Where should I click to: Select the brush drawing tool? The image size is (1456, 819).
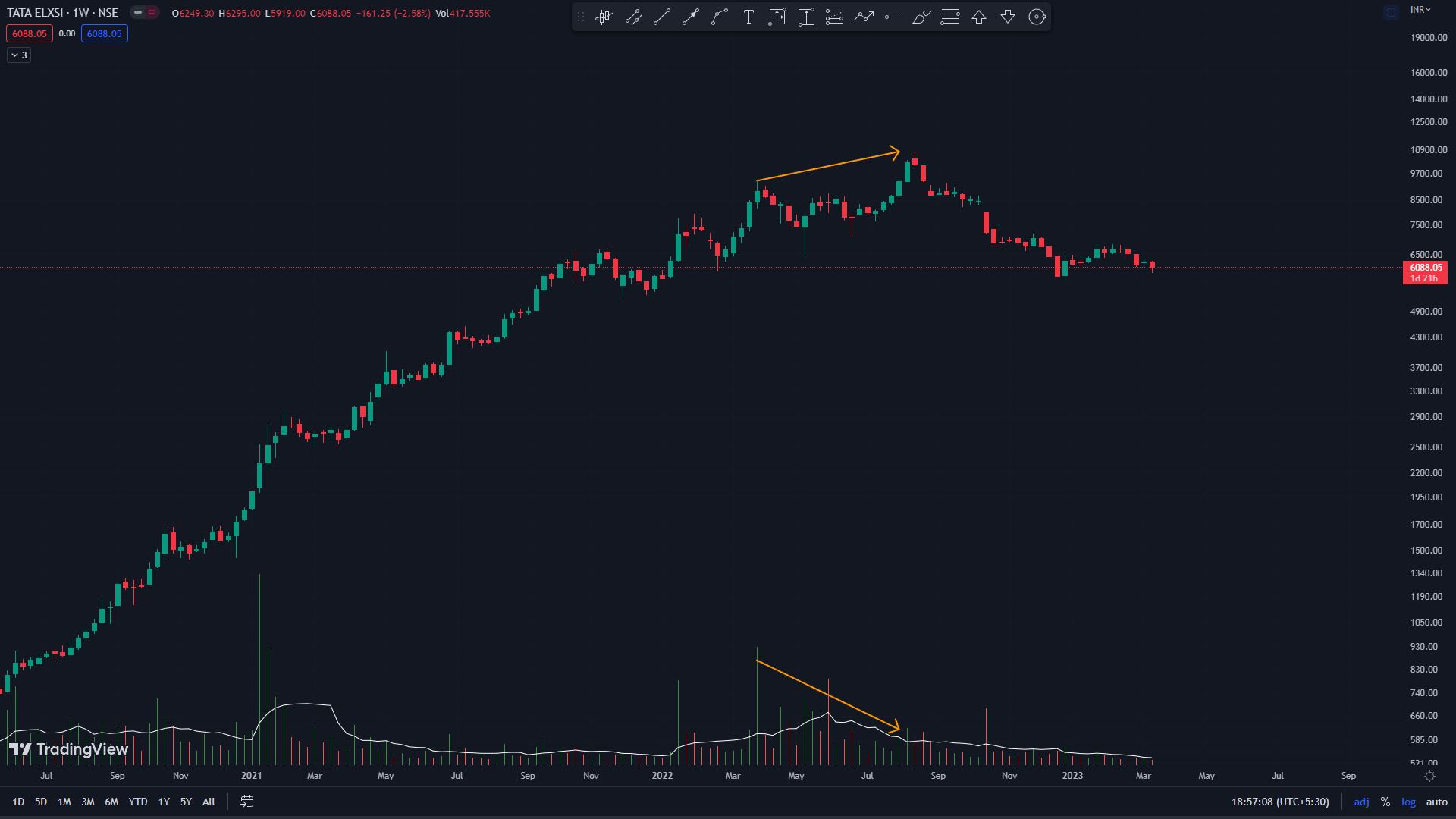pyautogui.click(x=921, y=17)
